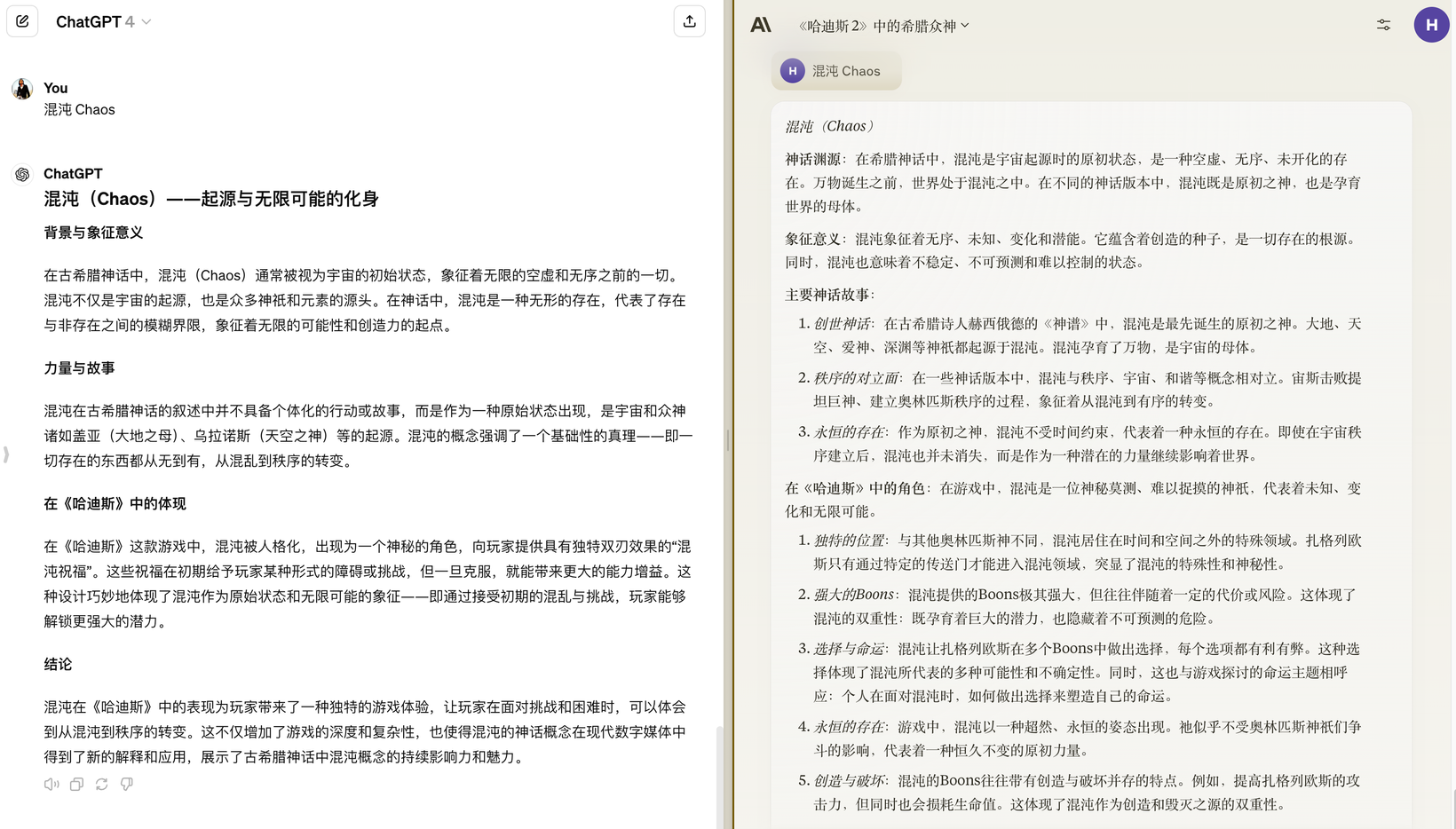Click the You user avatar photo
Viewport: 1456px width, 829px height.
tap(22, 89)
